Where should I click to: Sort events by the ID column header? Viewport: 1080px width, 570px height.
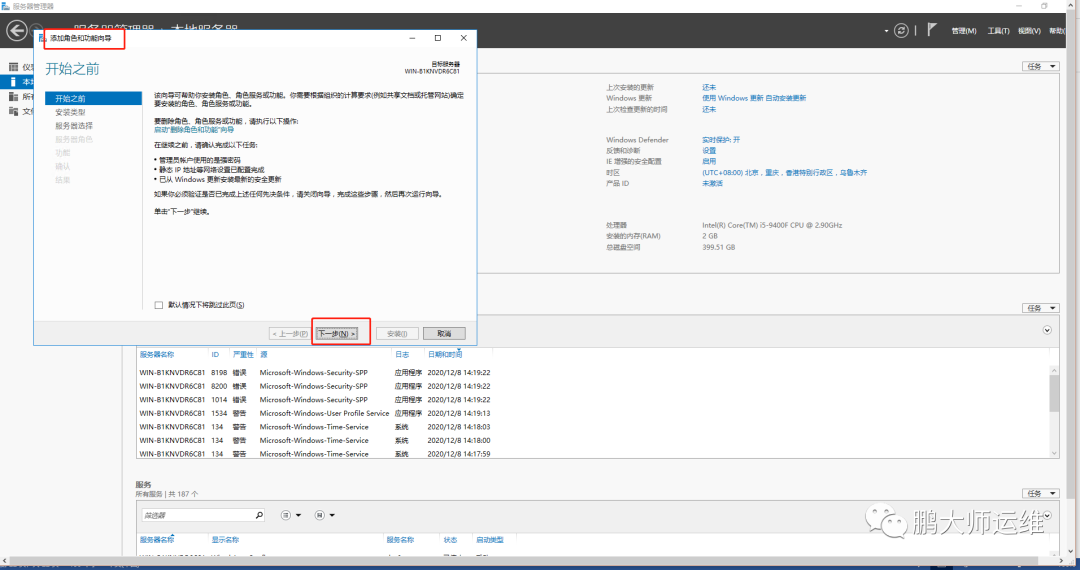[215, 355]
